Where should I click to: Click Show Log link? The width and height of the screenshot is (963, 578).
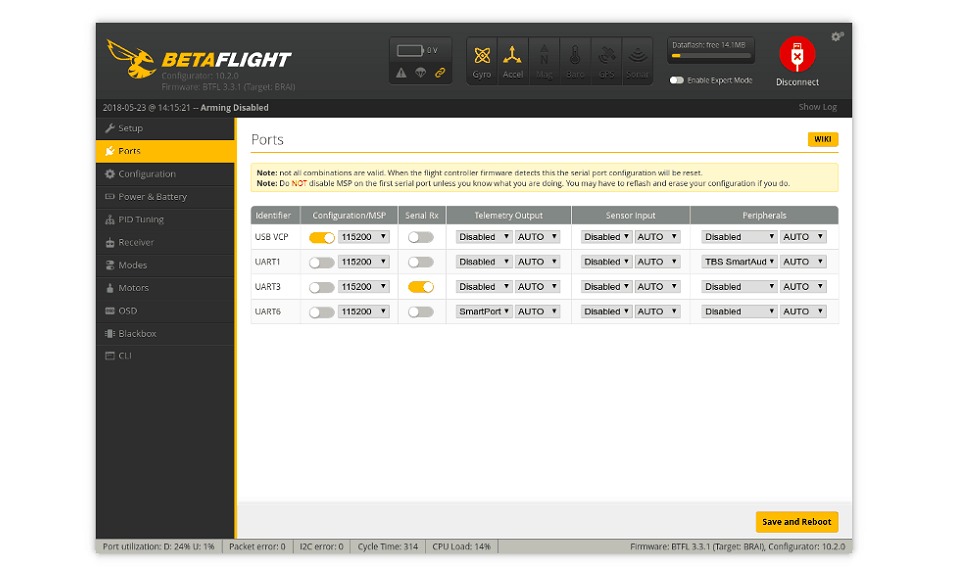[x=817, y=107]
